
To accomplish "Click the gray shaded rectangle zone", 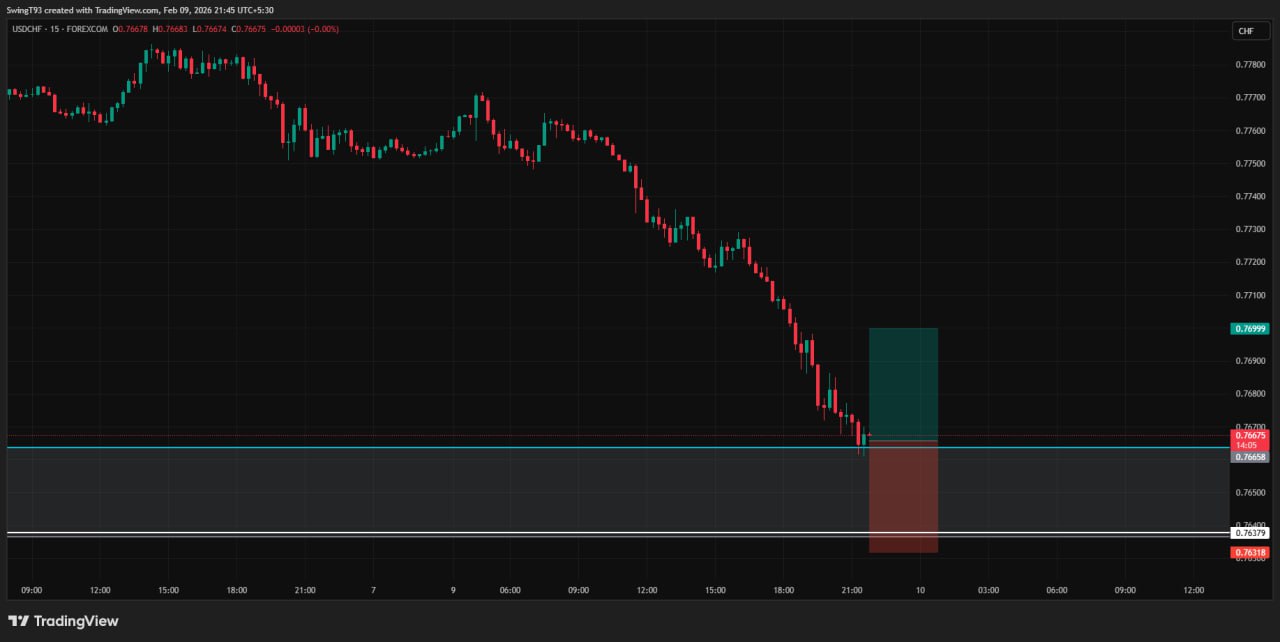I will pyautogui.click(x=400, y=490).
